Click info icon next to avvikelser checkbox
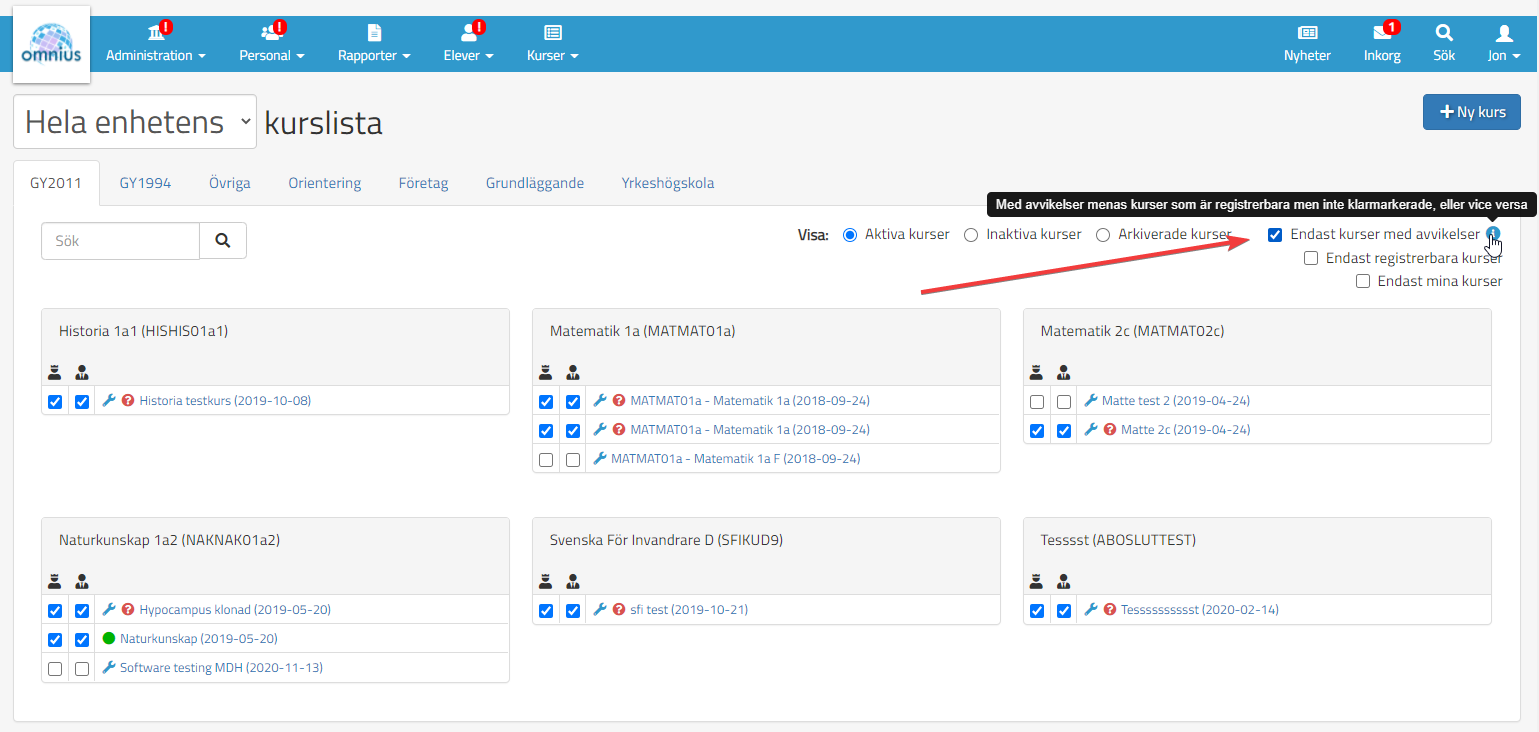The height and width of the screenshot is (732, 1539). (x=1493, y=235)
